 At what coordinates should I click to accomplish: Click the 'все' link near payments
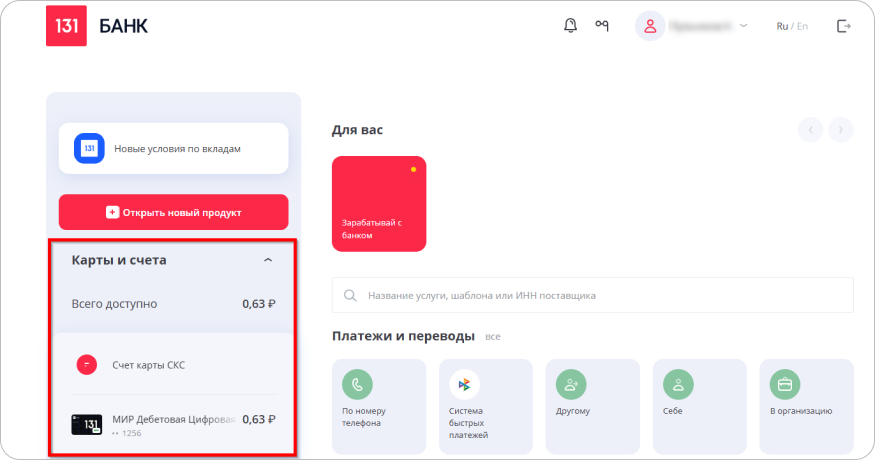pyautogui.click(x=492, y=337)
